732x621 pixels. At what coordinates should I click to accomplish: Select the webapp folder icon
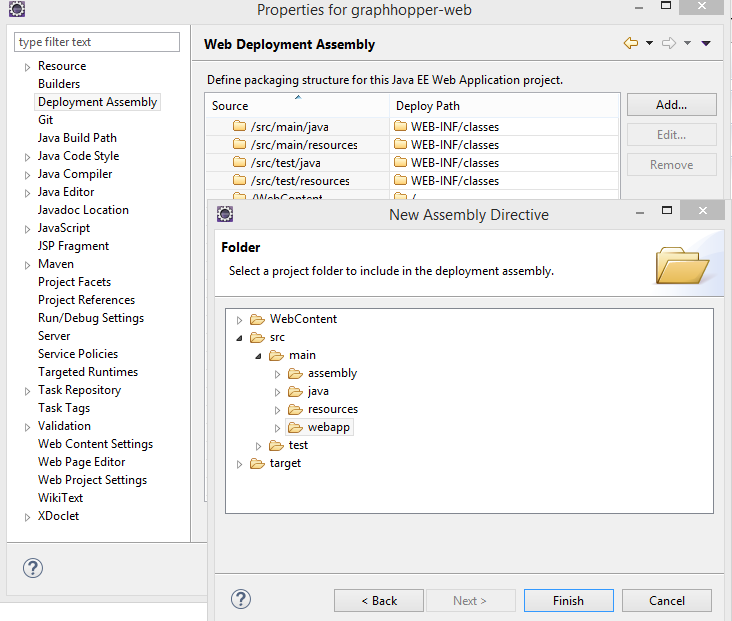(295, 427)
